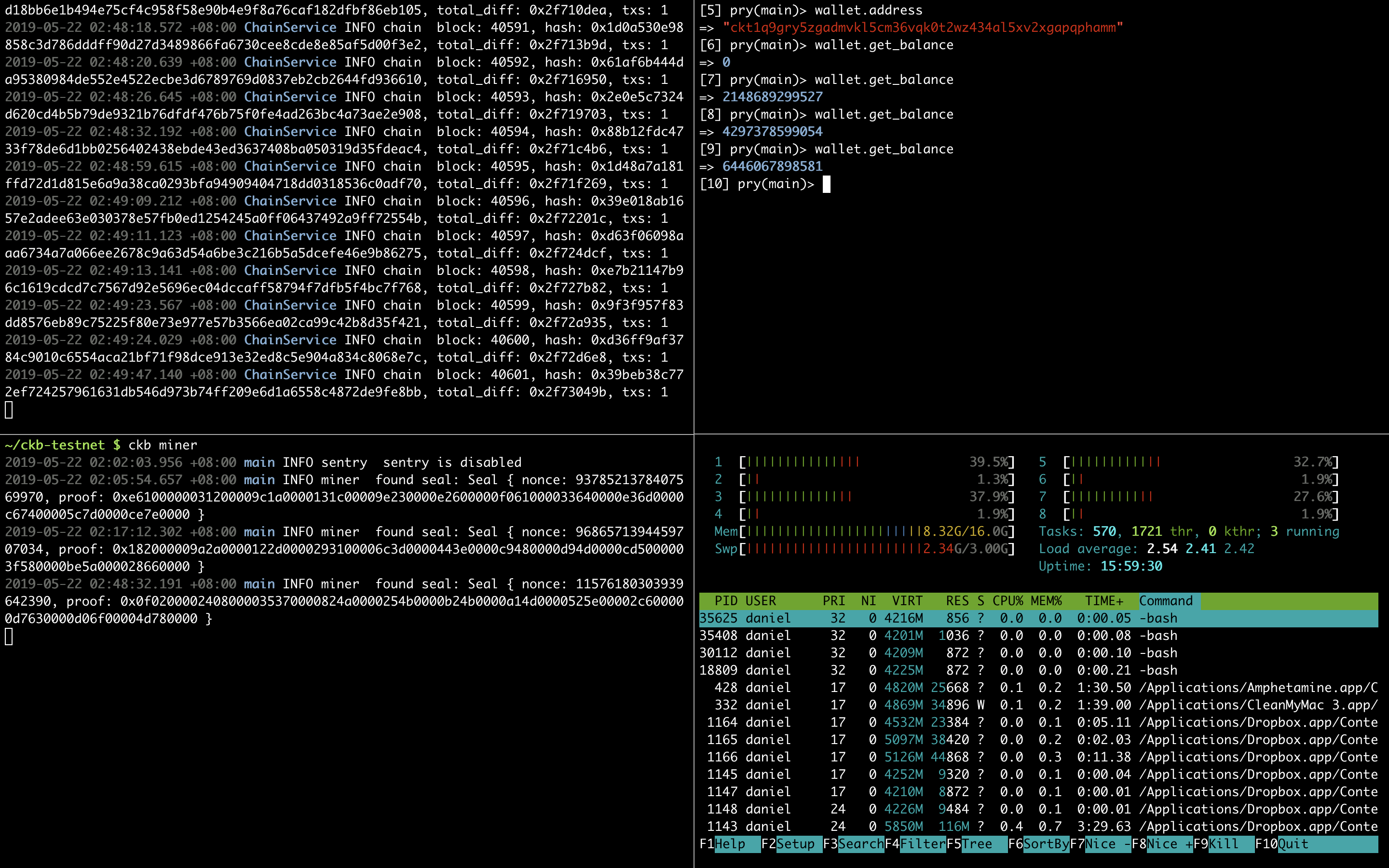Click the Mem usage meter bar
The width and height of the screenshot is (1389, 868).
coord(877,531)
